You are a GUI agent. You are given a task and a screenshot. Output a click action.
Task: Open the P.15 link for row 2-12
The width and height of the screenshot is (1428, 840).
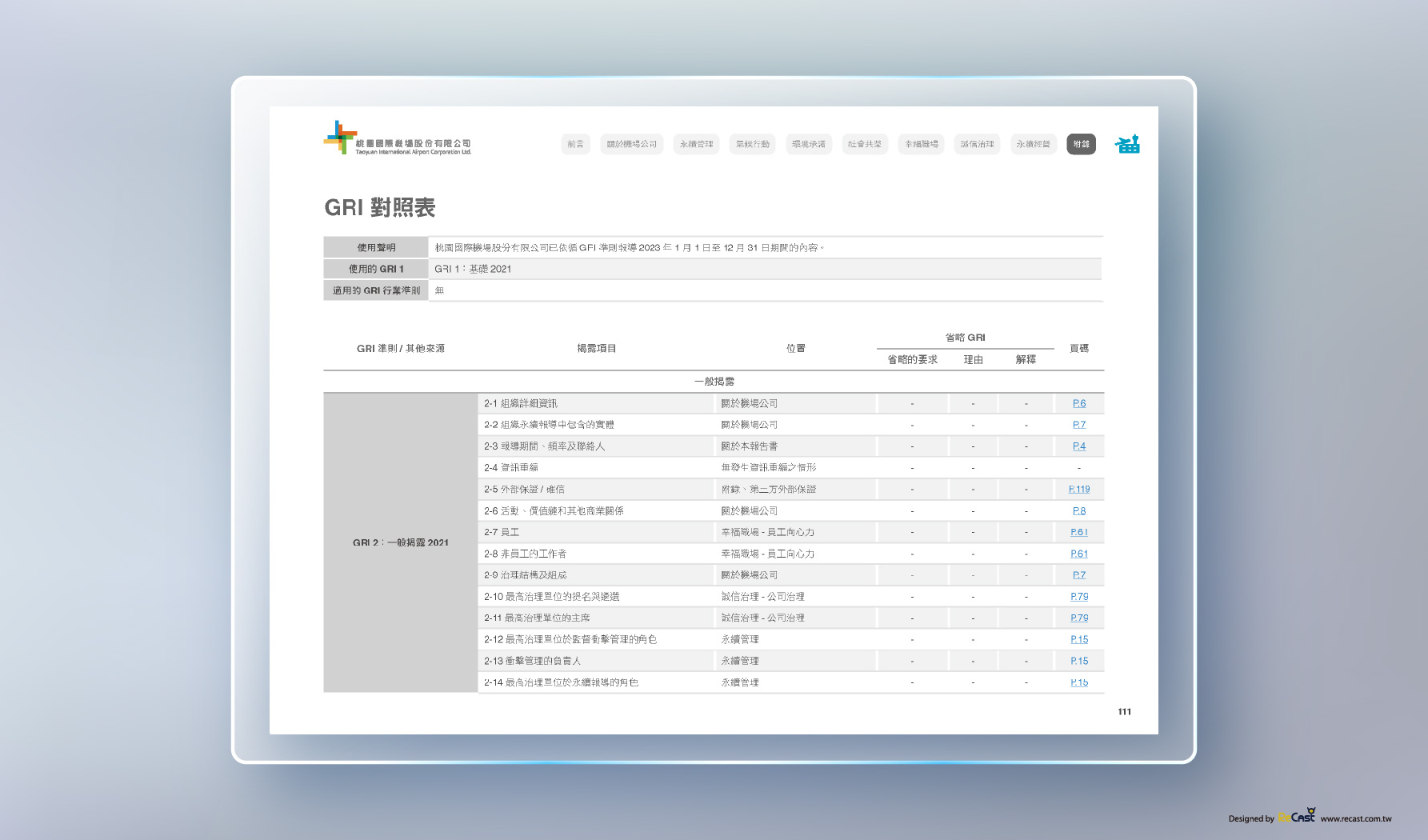1079,639
